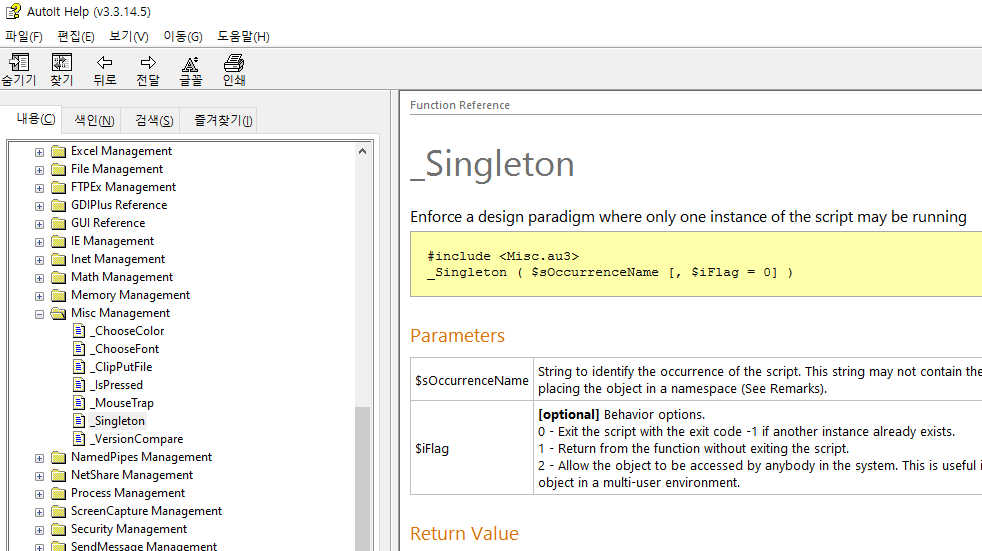Expand the Excel Management node

pyautogui.click(x=39, y=152)
